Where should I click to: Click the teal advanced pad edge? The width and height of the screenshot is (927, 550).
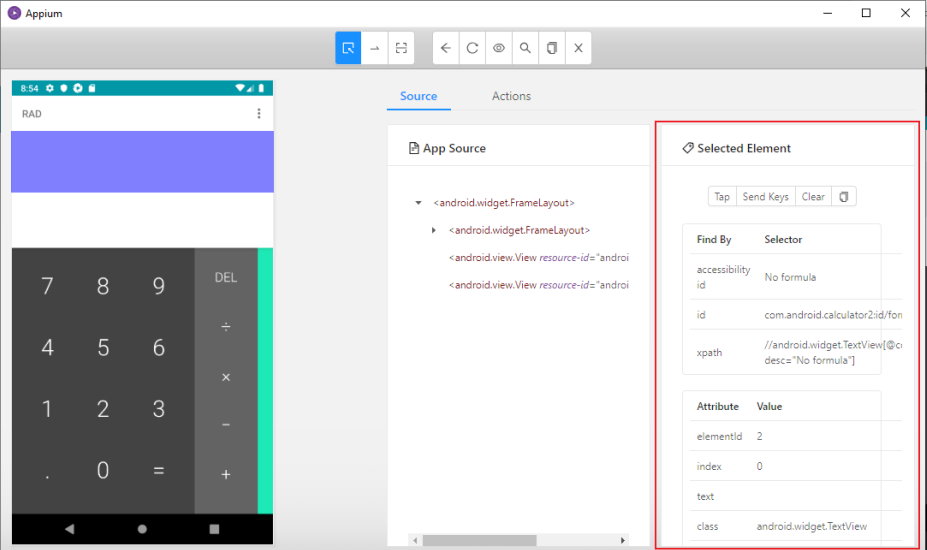[265, 380]
